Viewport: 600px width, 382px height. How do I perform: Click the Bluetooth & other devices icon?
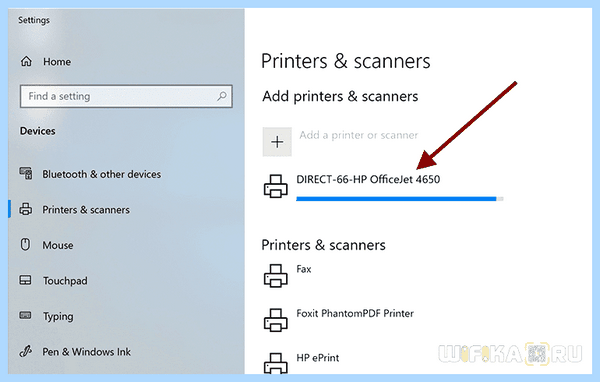[26, 174]
